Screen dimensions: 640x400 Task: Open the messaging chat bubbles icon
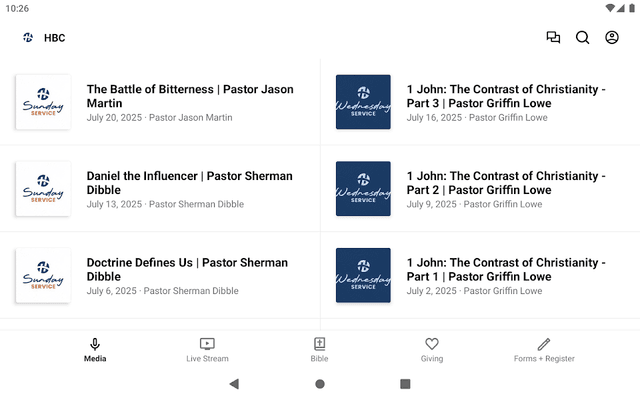tap(553, 38)
